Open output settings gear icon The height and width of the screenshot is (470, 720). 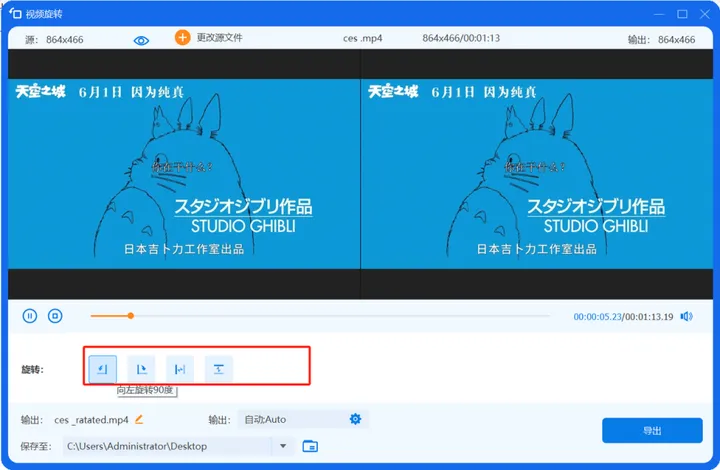(x=355, y=419)
